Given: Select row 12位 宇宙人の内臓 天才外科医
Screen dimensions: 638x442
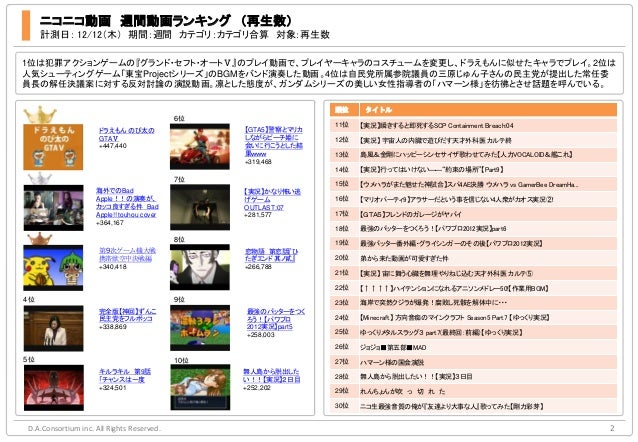Looking at the screenshot, I should 473,140.
